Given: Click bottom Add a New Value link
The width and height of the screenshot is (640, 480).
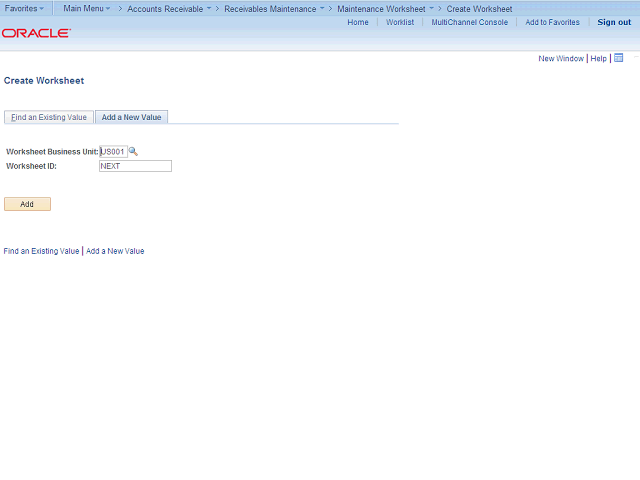Looking at the screenshot, I should pyautogui.click(x=115, y=251).
